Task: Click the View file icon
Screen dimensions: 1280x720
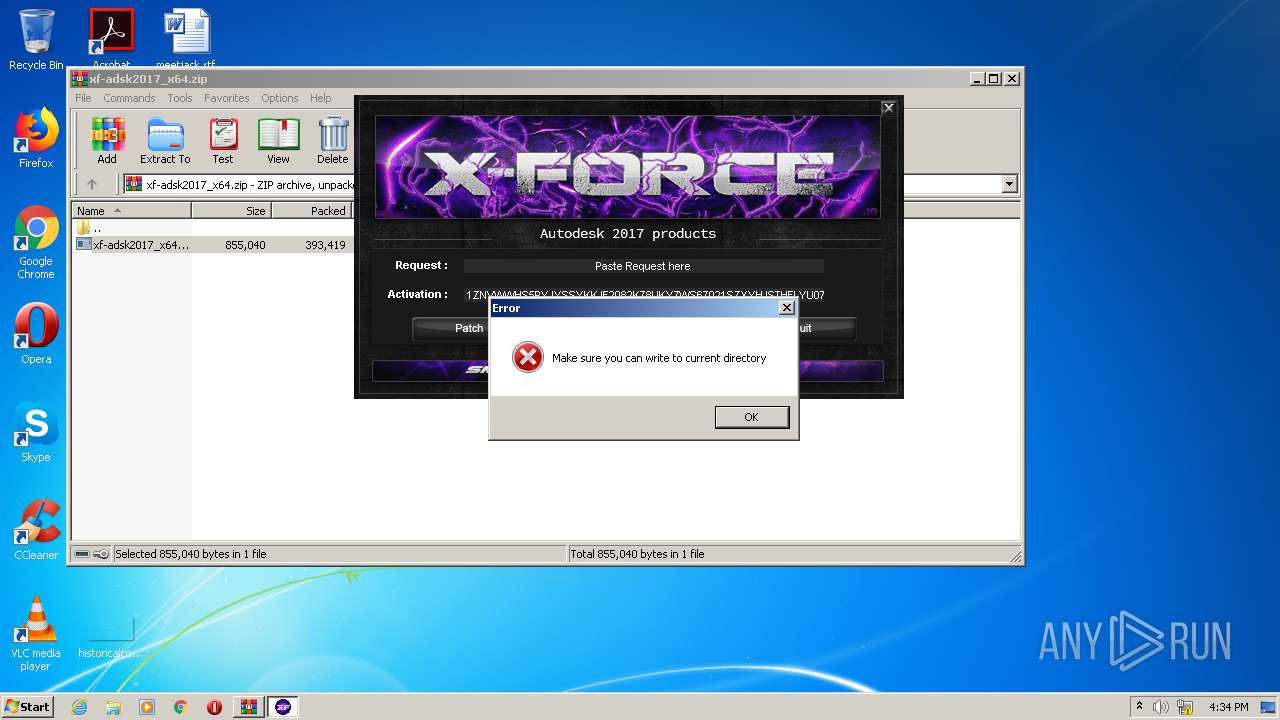Action: pyautogui.click(x=278, y=141)
